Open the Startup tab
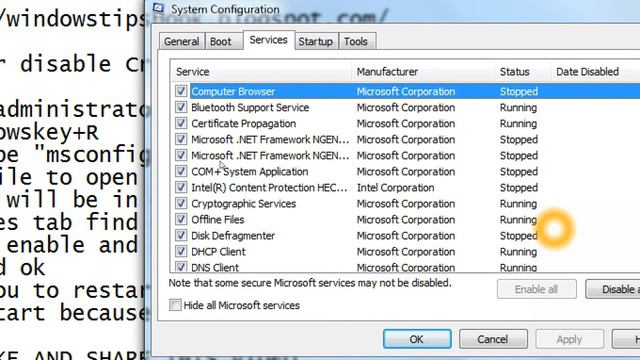 click(x=316, y=42)
